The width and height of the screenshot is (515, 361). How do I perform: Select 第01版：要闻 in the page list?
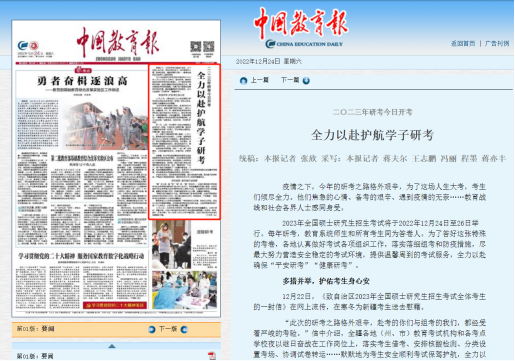coord(35,356)
